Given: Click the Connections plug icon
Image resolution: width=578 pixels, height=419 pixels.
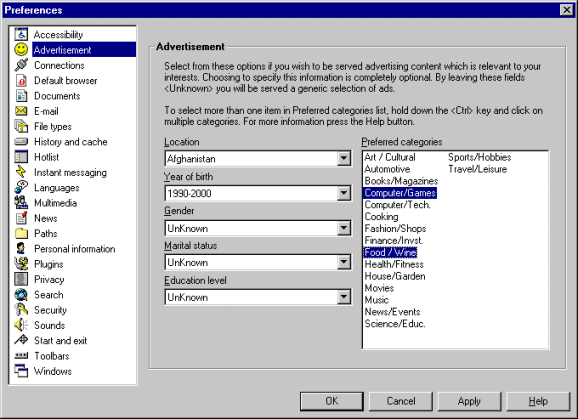Looking at the screenshot, I should click(x=21, y=65).
